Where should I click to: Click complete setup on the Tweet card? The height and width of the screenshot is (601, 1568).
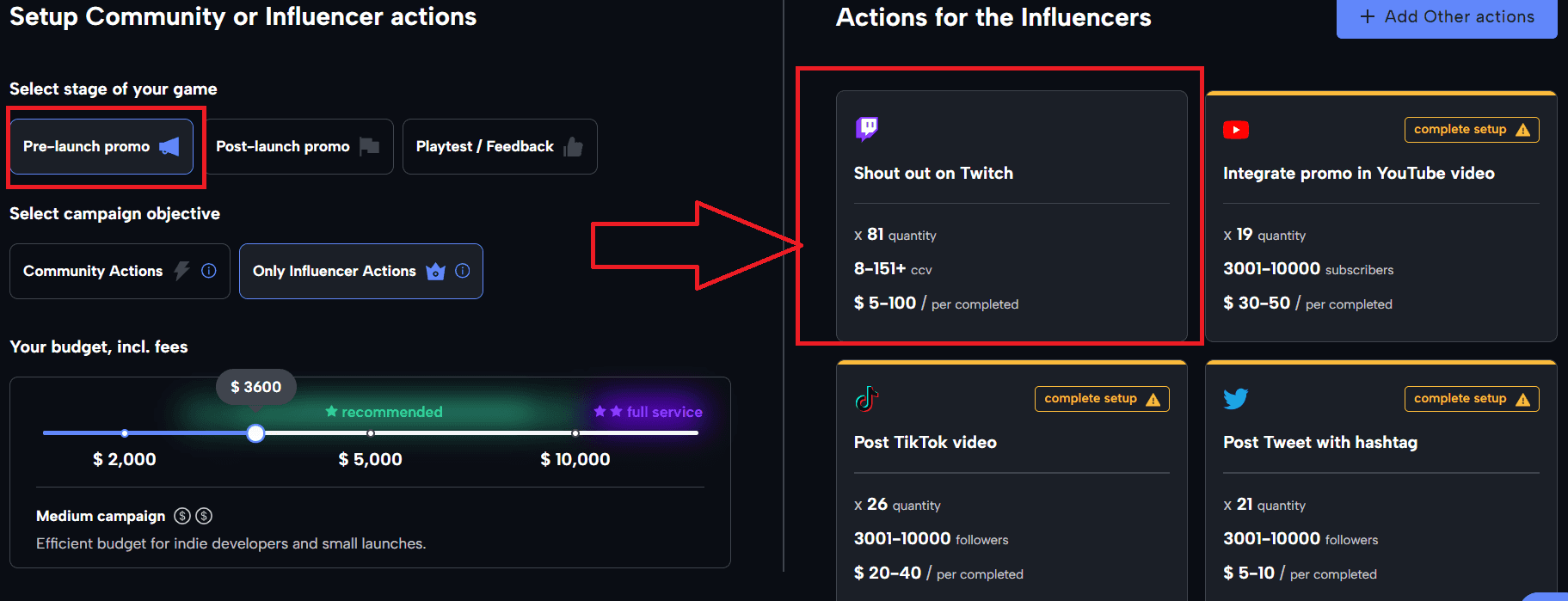tap(1472, 399)
